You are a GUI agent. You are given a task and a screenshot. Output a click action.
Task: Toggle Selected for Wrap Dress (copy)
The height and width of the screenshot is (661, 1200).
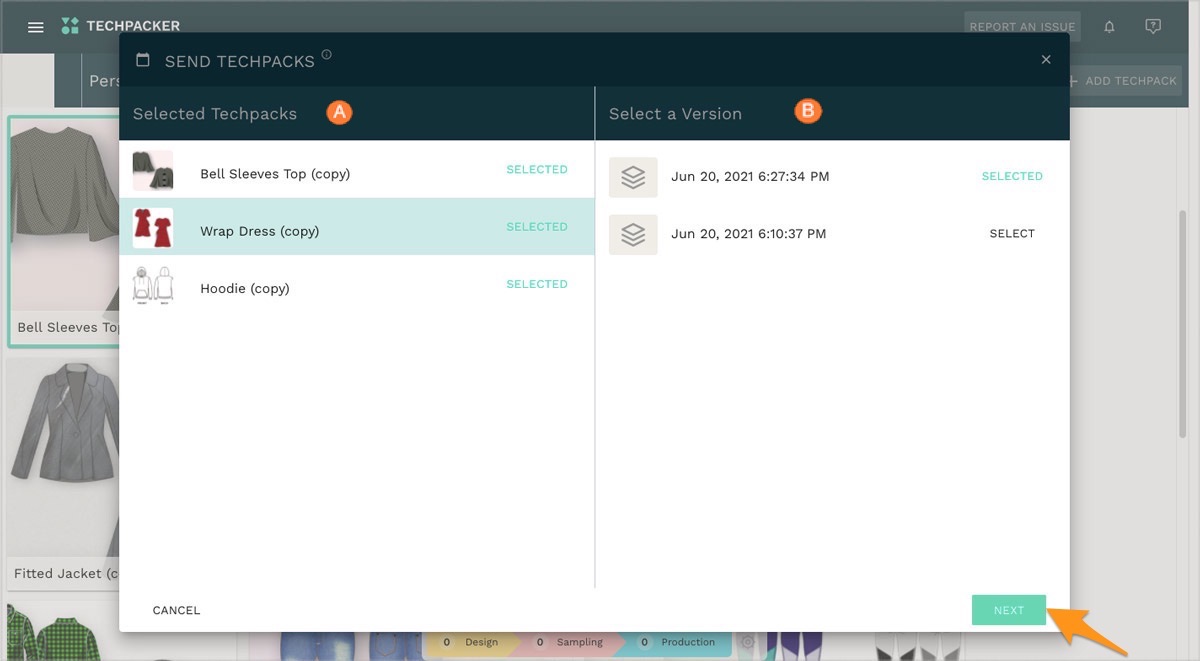coord(536,227)
